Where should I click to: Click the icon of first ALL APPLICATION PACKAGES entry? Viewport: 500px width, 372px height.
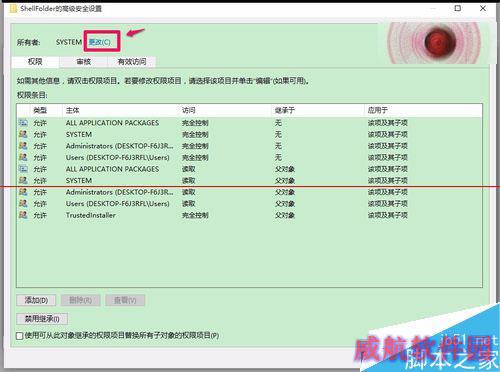(23, 122)
